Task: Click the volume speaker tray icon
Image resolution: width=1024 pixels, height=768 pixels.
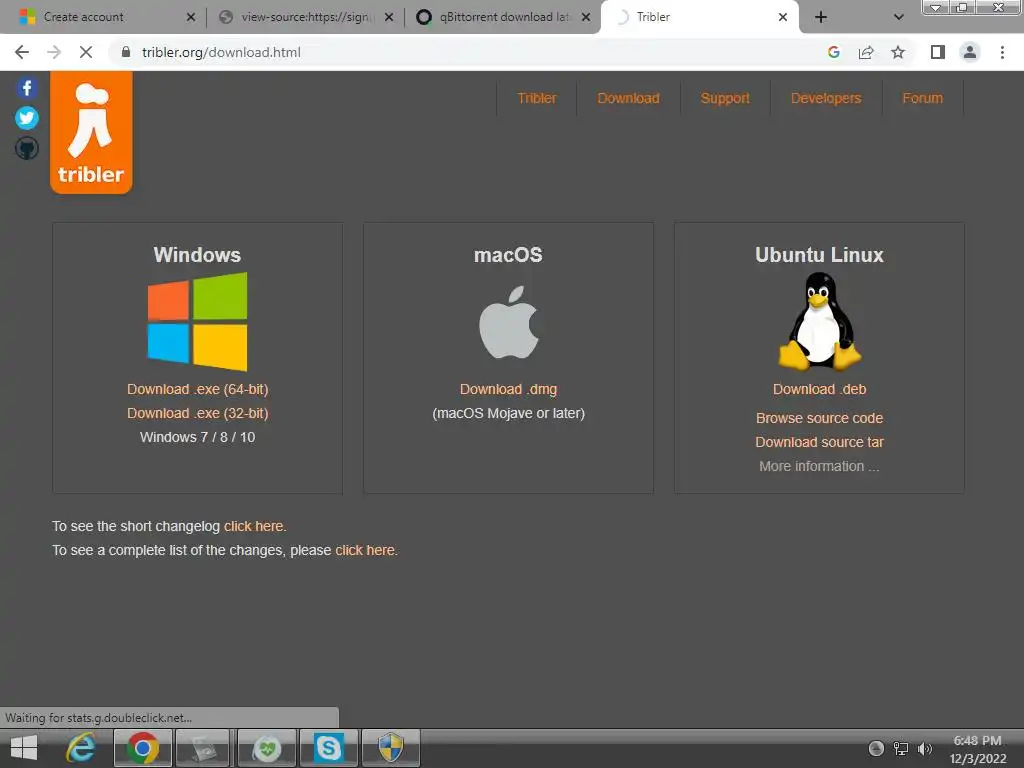Action: click(925, 748)
